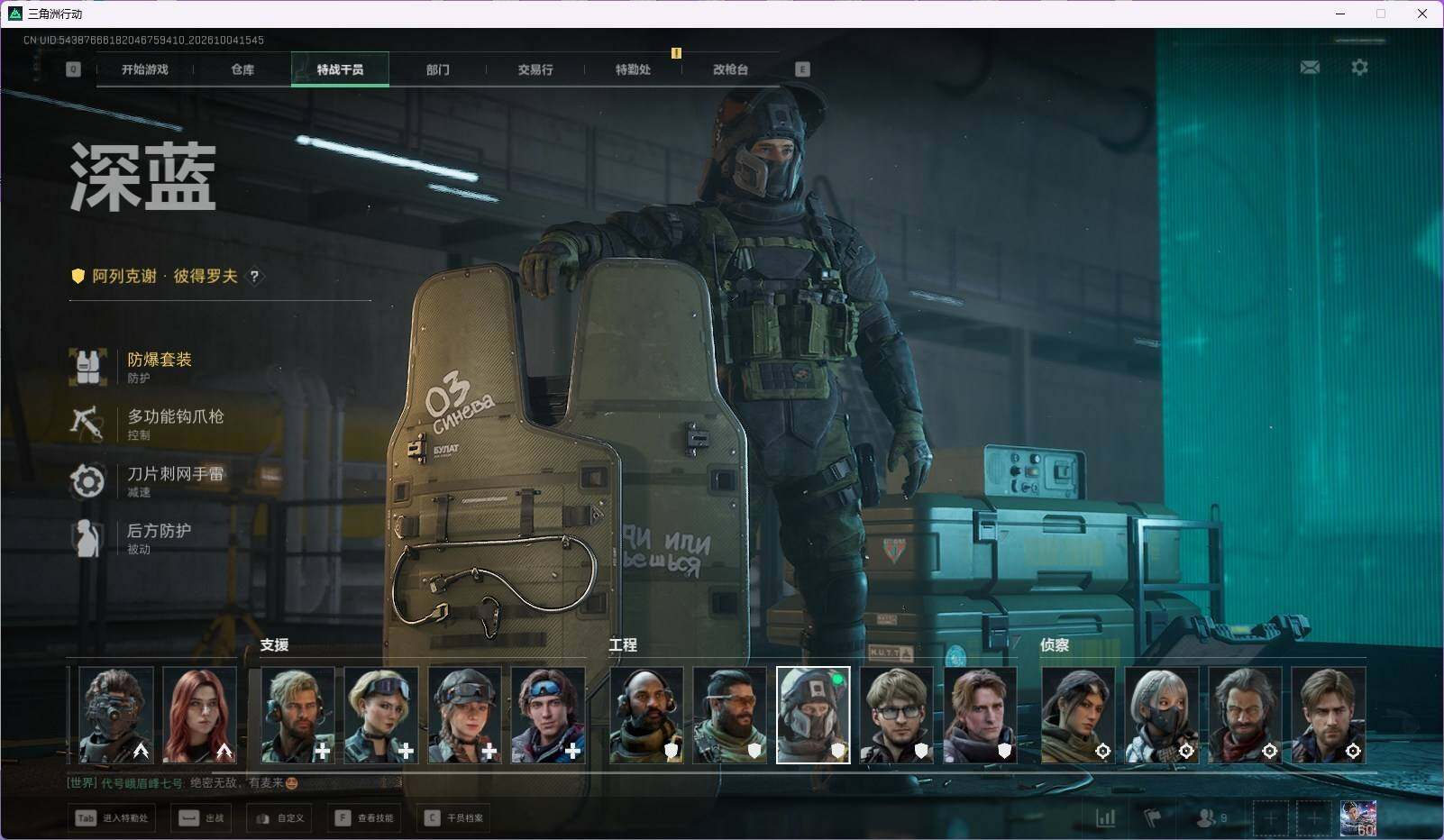Screen dimensions: 1444x840
Task: Click the 进入特勤处 button
Action: (112, 817)
